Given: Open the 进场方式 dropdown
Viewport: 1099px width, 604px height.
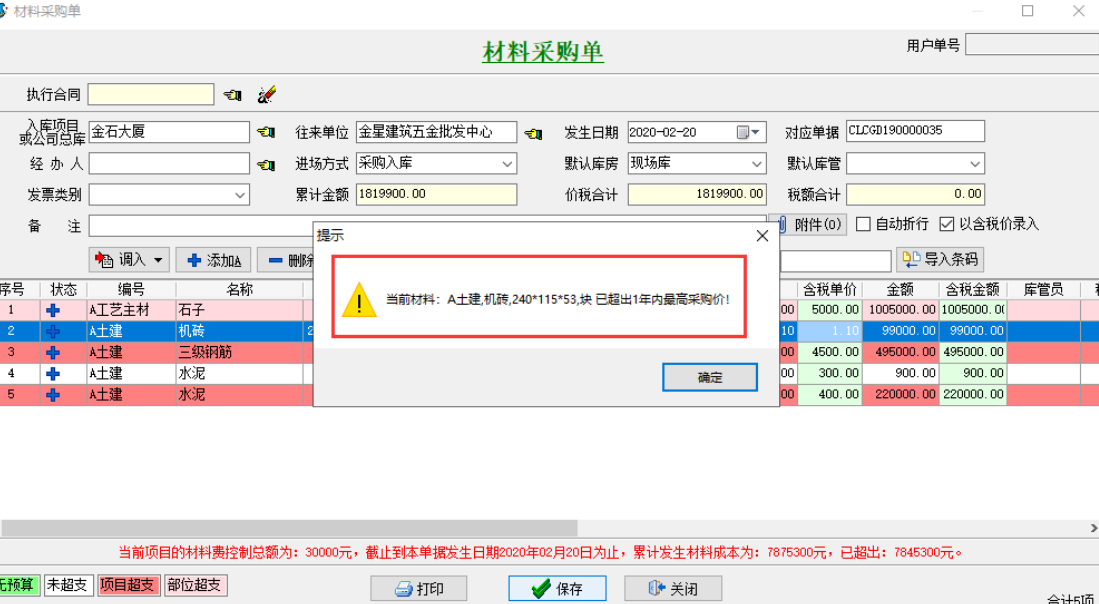Looking at the screenshot, I should [506, 163].
